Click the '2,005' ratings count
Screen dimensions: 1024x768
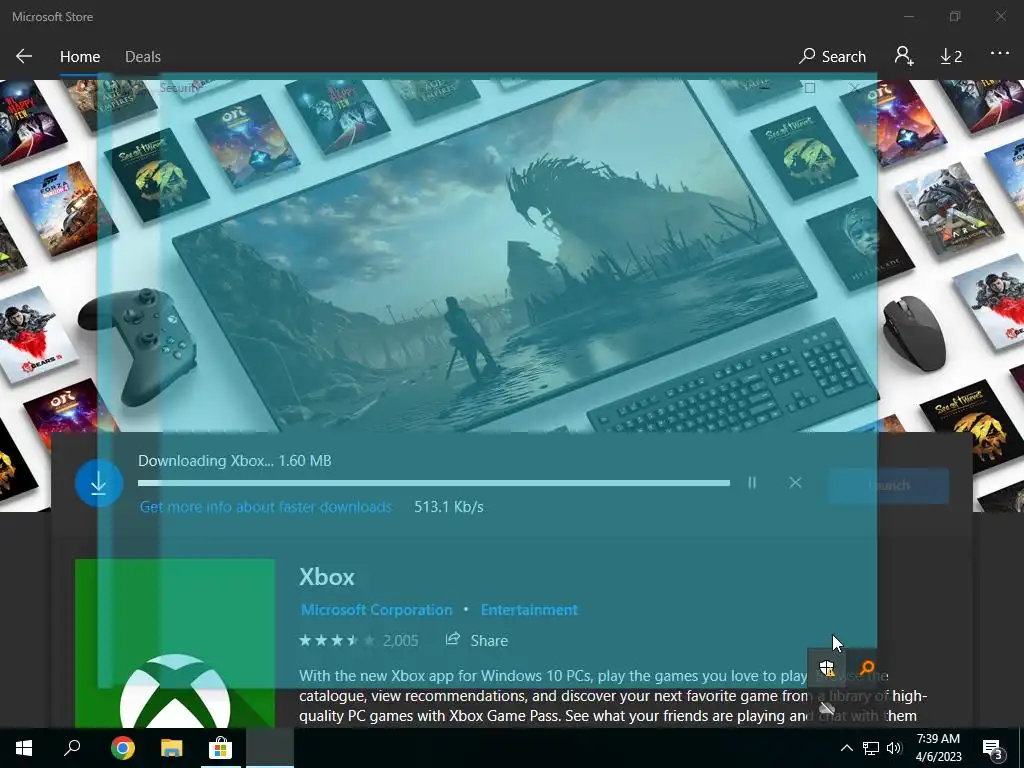(x=400, y=641)
